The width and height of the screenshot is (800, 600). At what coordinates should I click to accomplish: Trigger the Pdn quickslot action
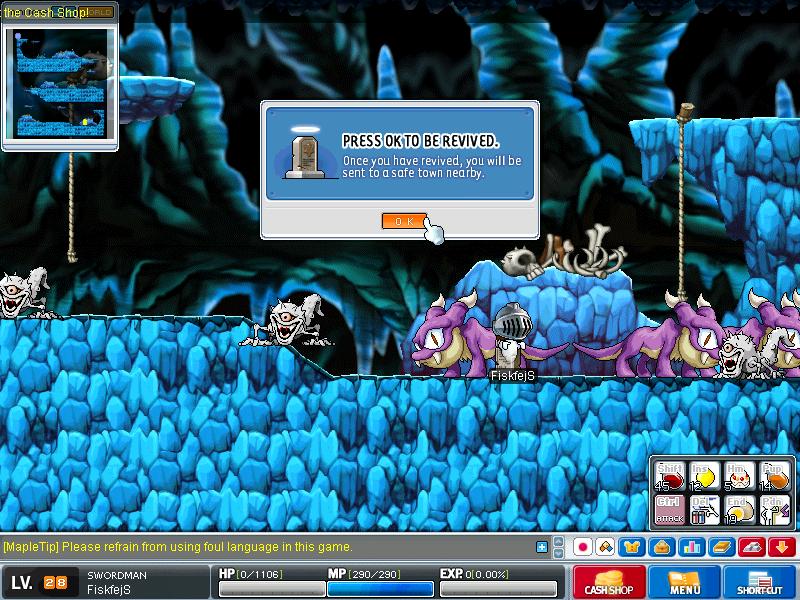tap(774, 510)
